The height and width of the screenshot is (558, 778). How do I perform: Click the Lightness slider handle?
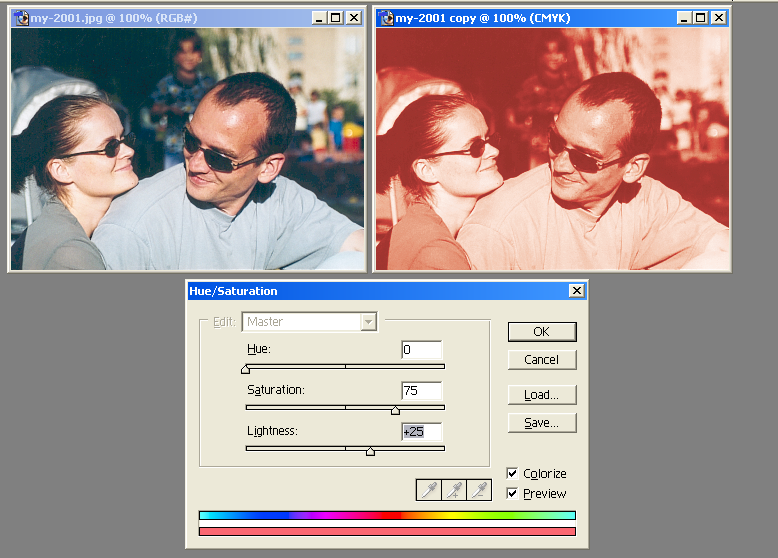coord(370,451)
